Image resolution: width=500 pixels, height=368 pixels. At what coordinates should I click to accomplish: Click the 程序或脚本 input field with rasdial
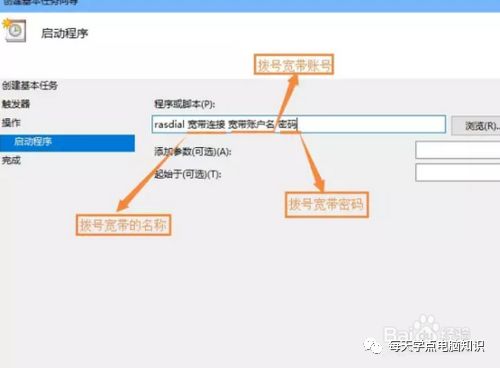299,124
